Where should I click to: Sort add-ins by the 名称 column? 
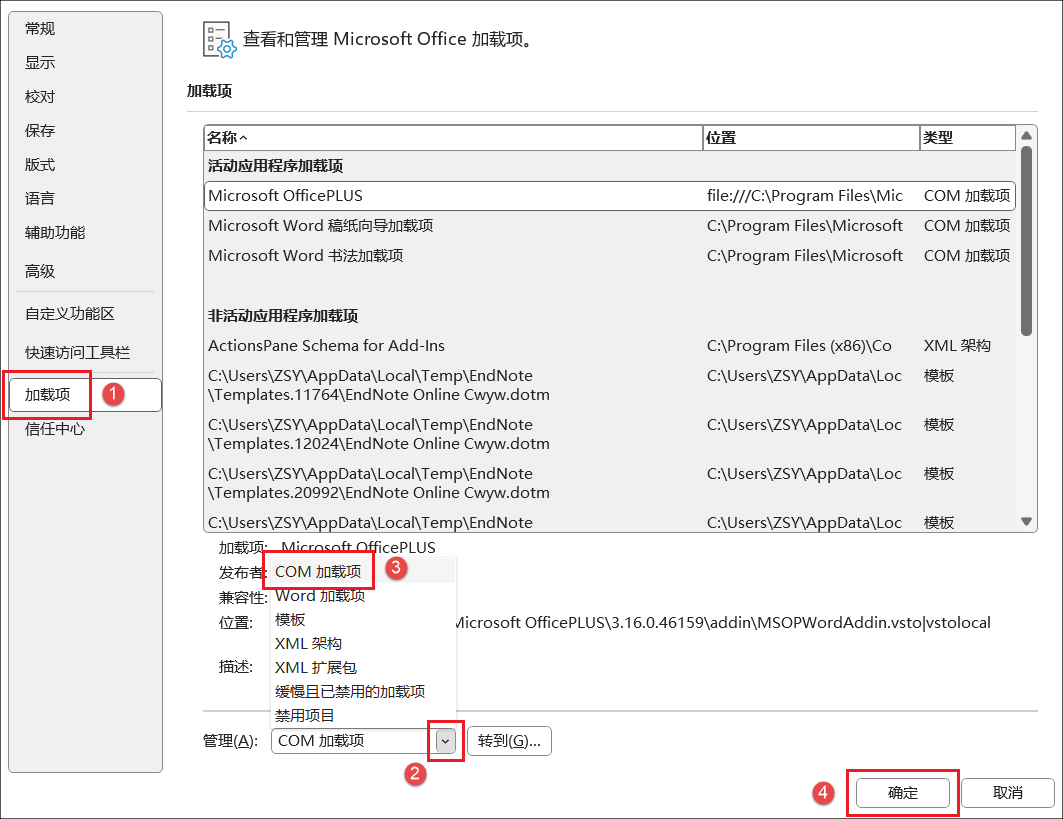[454, 138]
